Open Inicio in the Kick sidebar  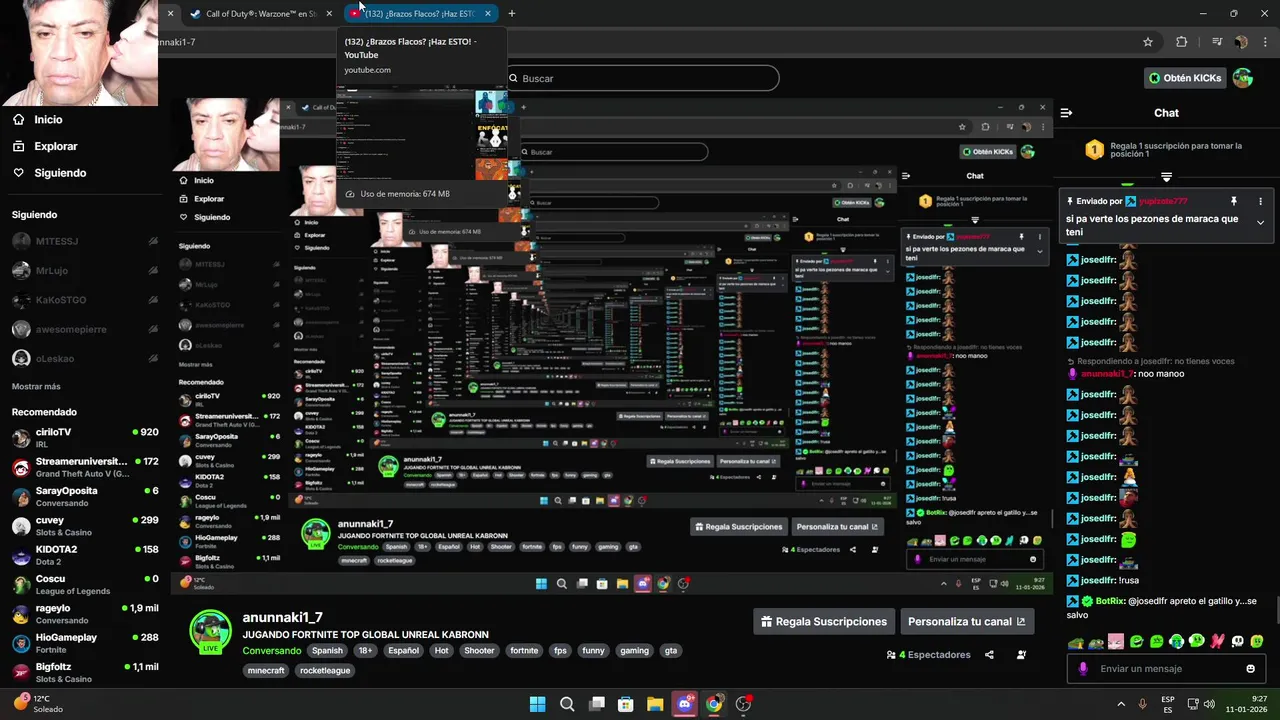[37, 119]
